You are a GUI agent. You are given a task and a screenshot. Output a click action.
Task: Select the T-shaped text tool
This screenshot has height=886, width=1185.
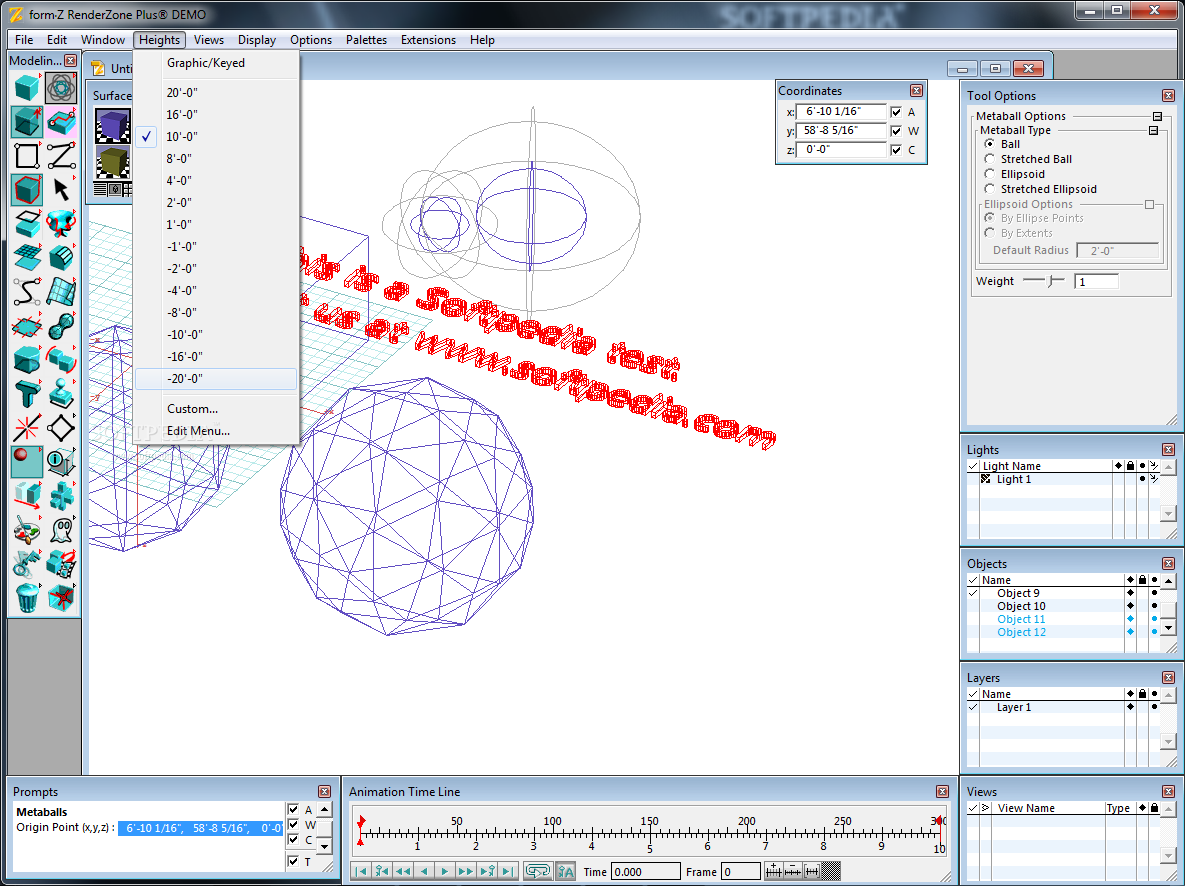pyautogui.click(x=27, y=394)
